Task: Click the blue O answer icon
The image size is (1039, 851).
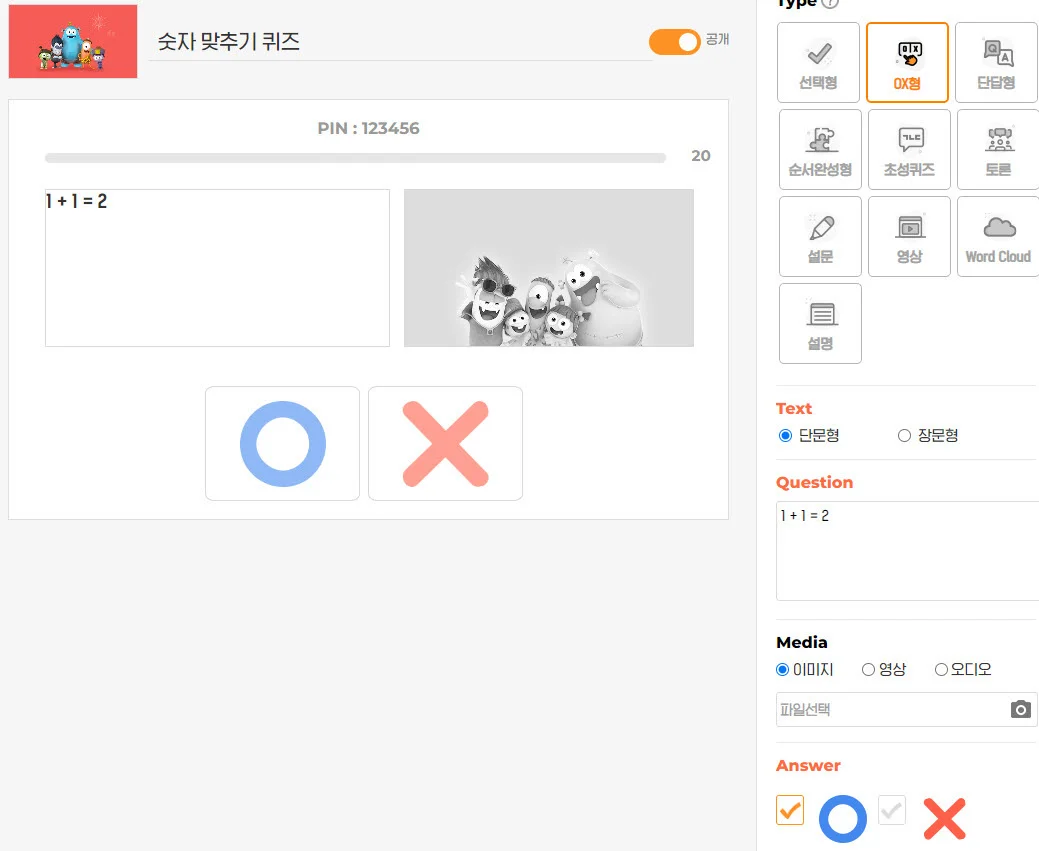Action: tap(842, 819)
